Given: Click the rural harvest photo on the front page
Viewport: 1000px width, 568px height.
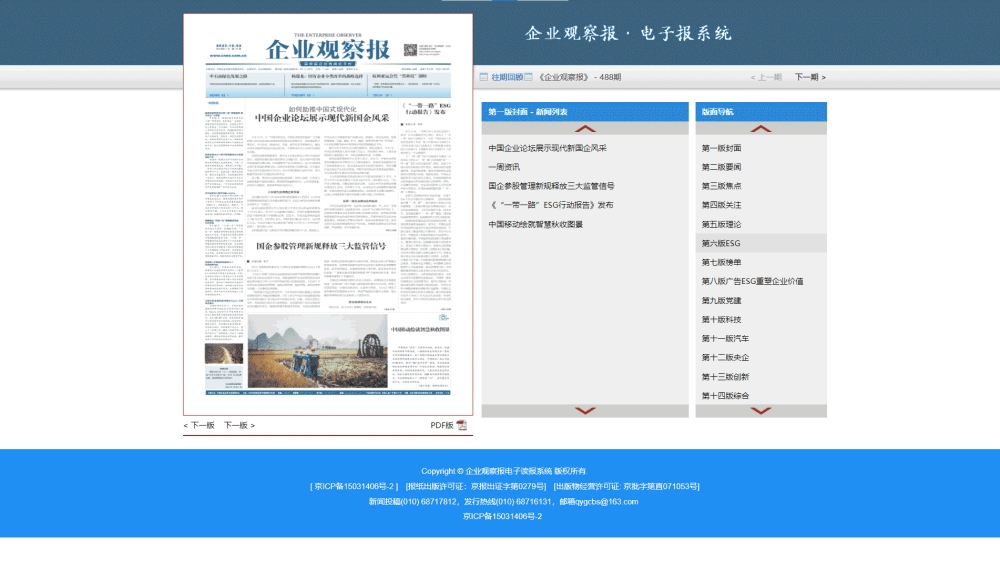Looking at the screenshot, I should [317, 351].
